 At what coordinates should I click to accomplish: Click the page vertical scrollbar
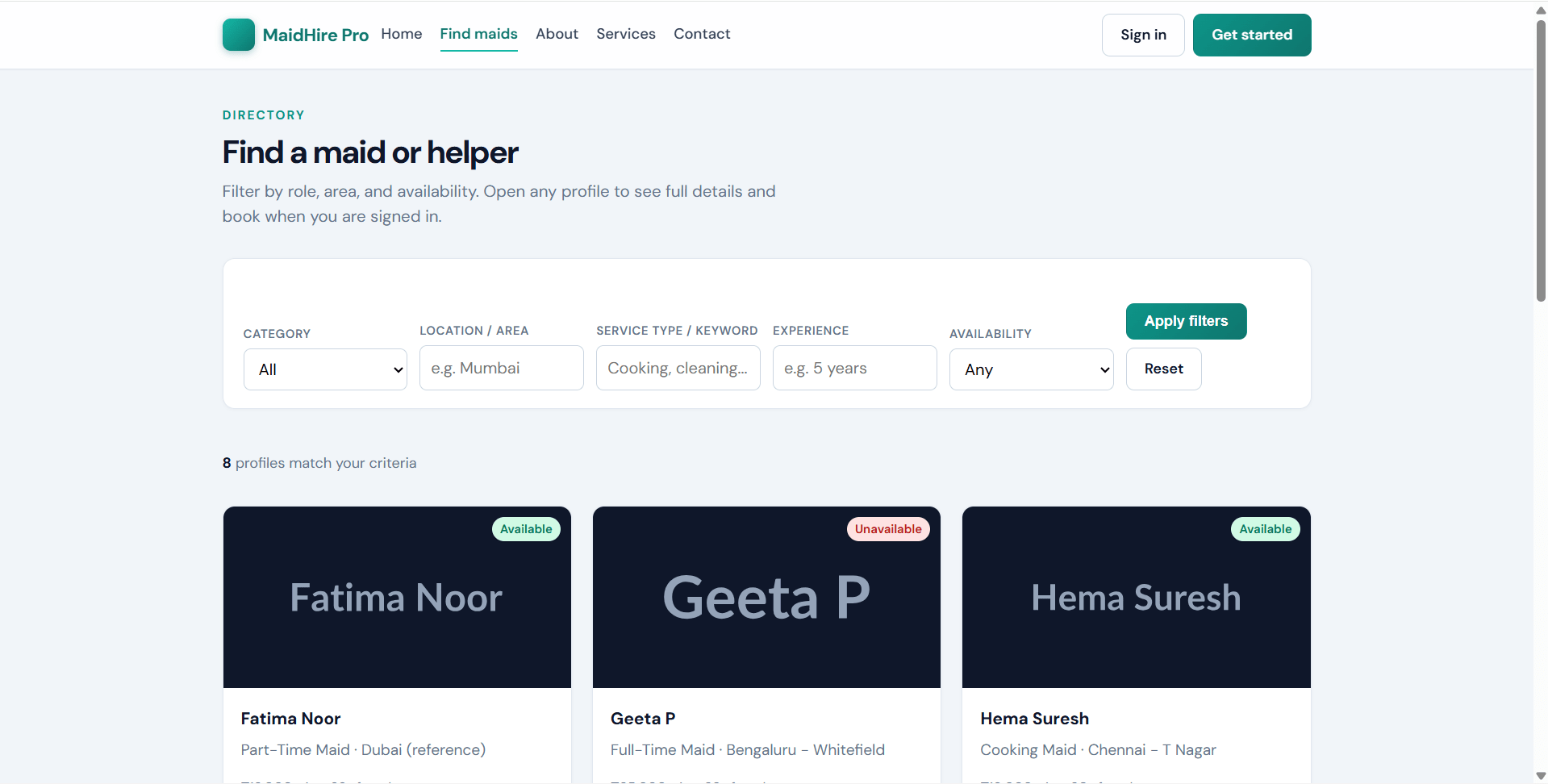(1541, 392)
